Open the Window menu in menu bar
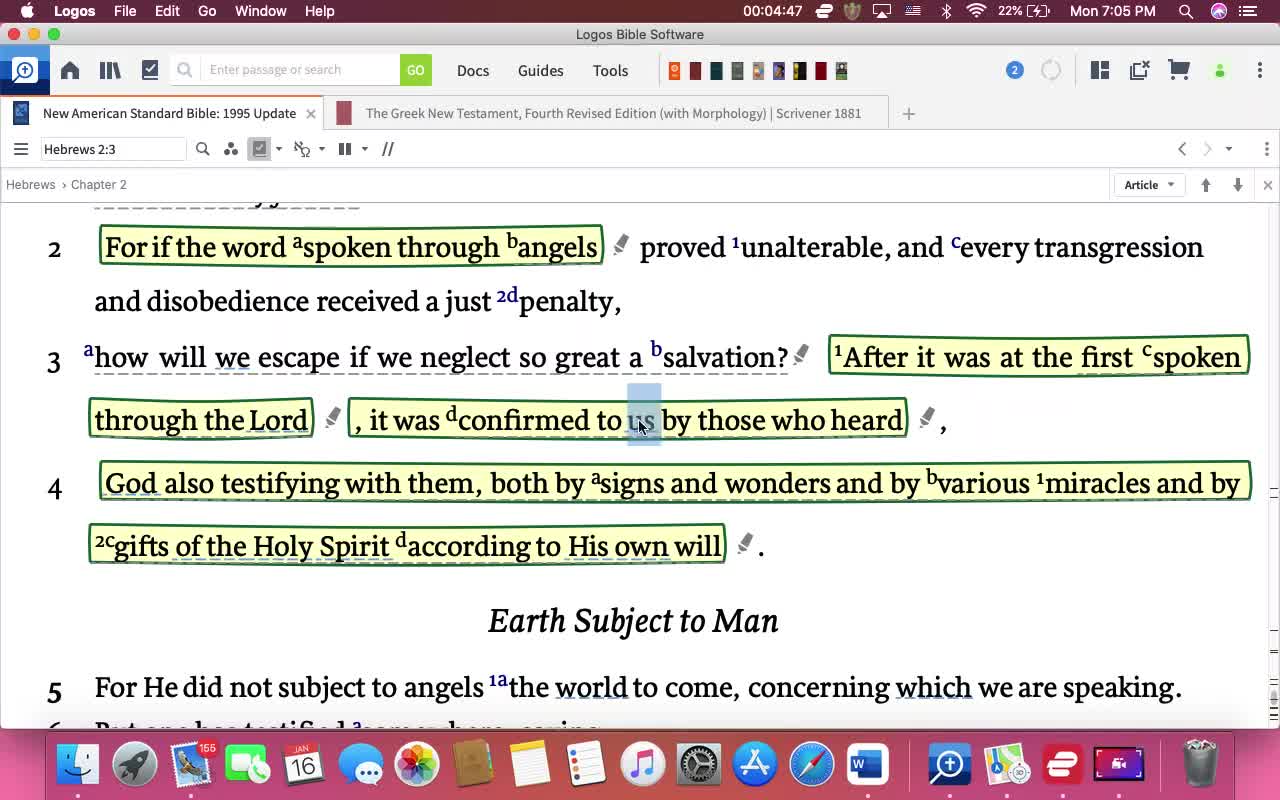This screenshot has width=1280, height=800. pos(260,11)
